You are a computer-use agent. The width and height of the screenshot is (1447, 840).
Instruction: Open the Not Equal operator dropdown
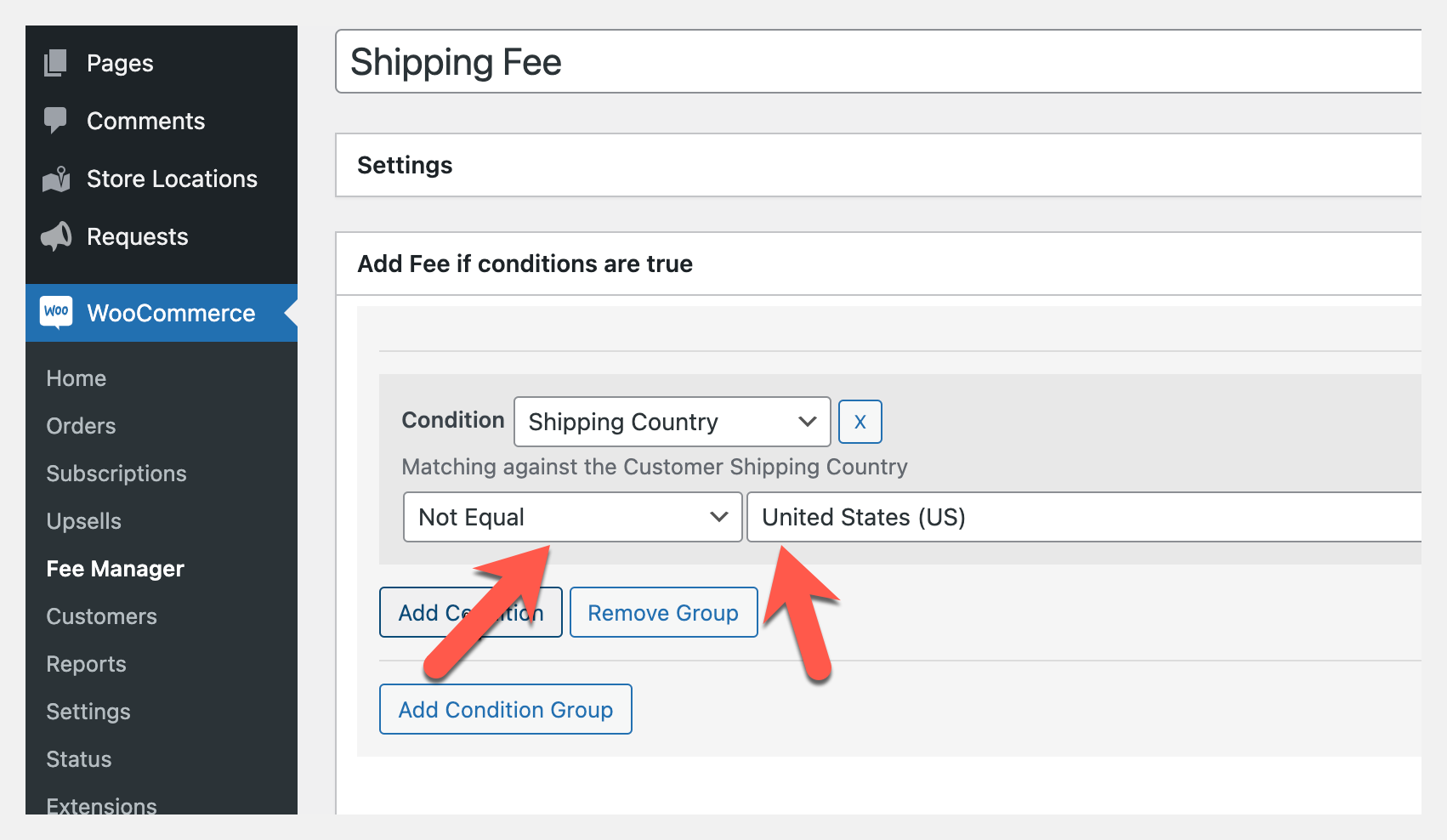click(572, 517)
